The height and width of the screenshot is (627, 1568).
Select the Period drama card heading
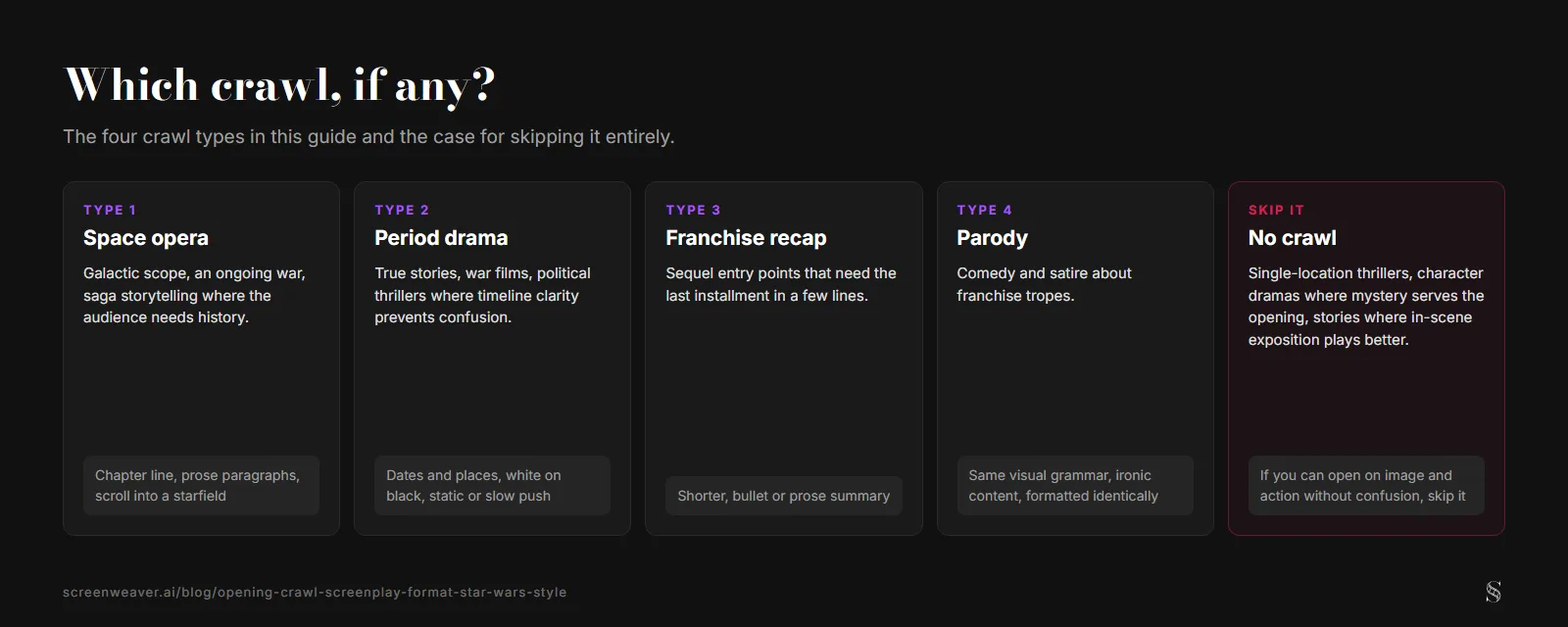coord(441,238)
